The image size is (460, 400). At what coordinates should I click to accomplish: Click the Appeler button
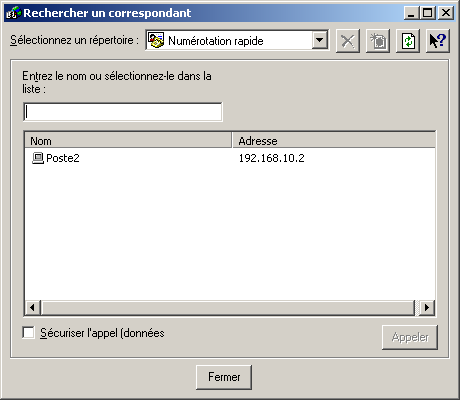tap(410, 337)
